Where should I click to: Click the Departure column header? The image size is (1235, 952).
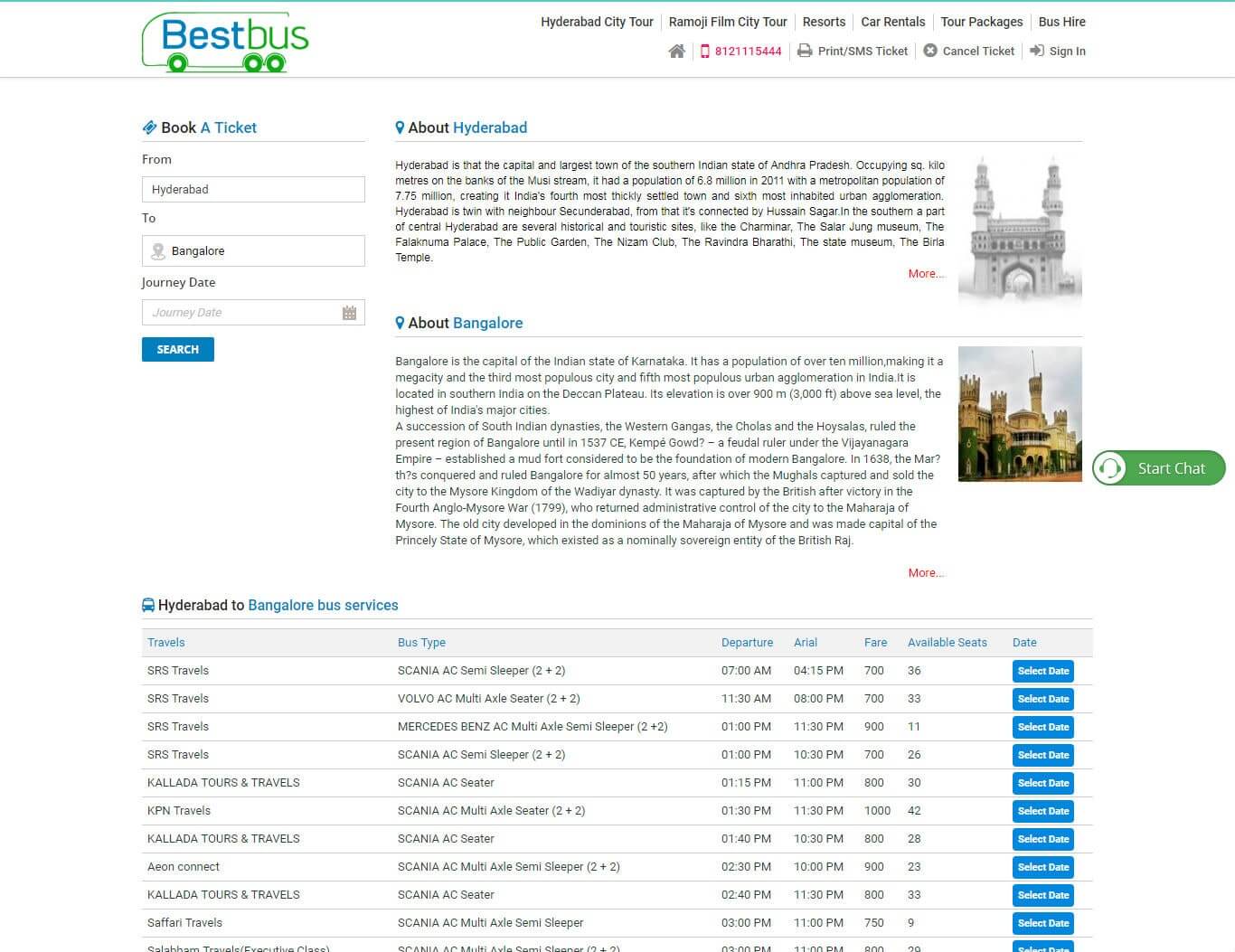(x=747, y=643)
